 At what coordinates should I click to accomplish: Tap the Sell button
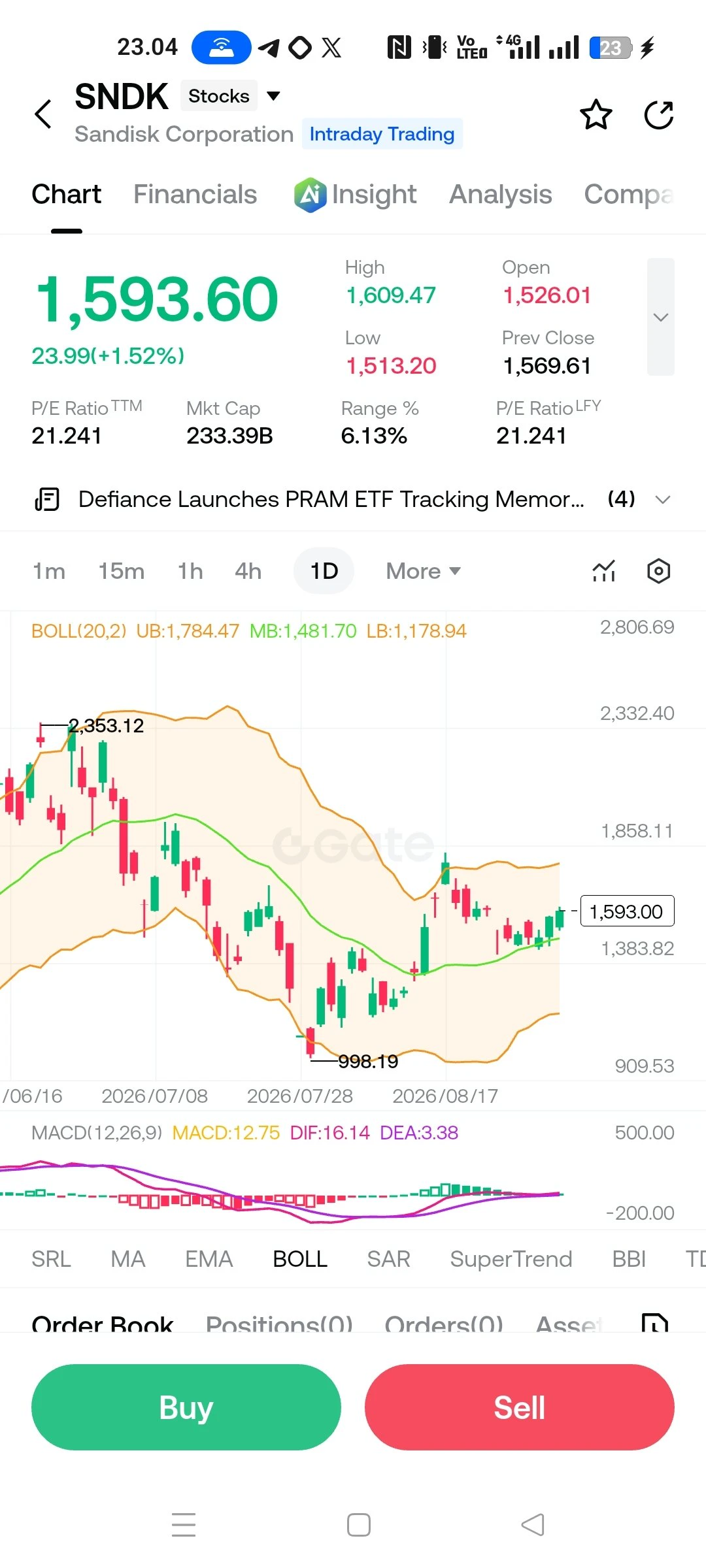[x=520, y=1407]
